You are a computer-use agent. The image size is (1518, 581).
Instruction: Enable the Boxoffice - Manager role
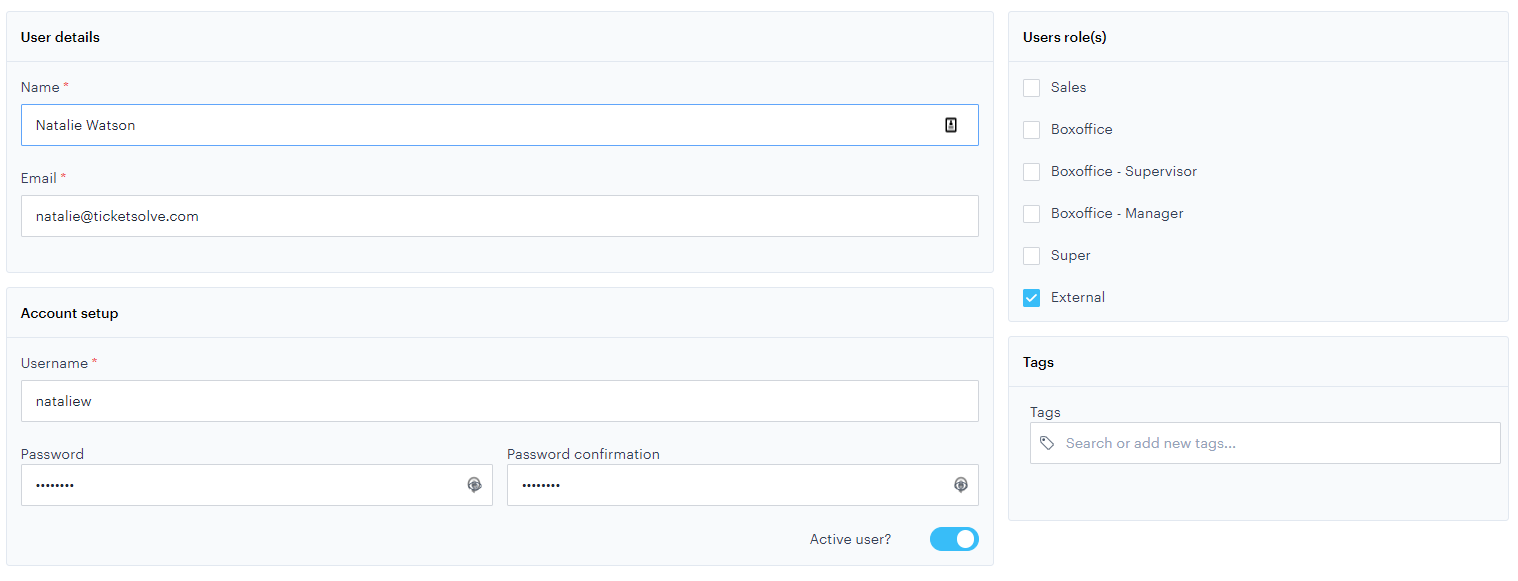(x=1031, y=213)
